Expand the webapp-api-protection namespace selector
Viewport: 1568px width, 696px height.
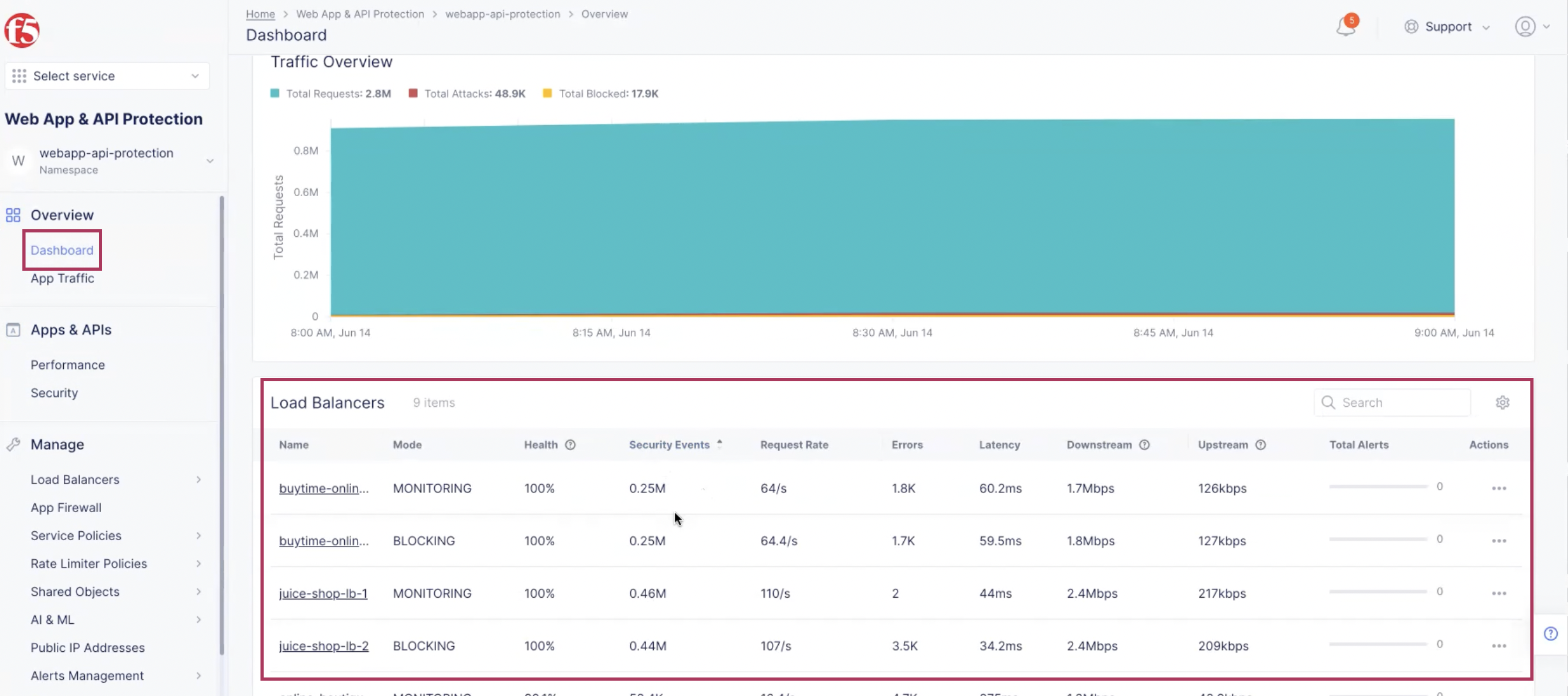pos(109,161)
